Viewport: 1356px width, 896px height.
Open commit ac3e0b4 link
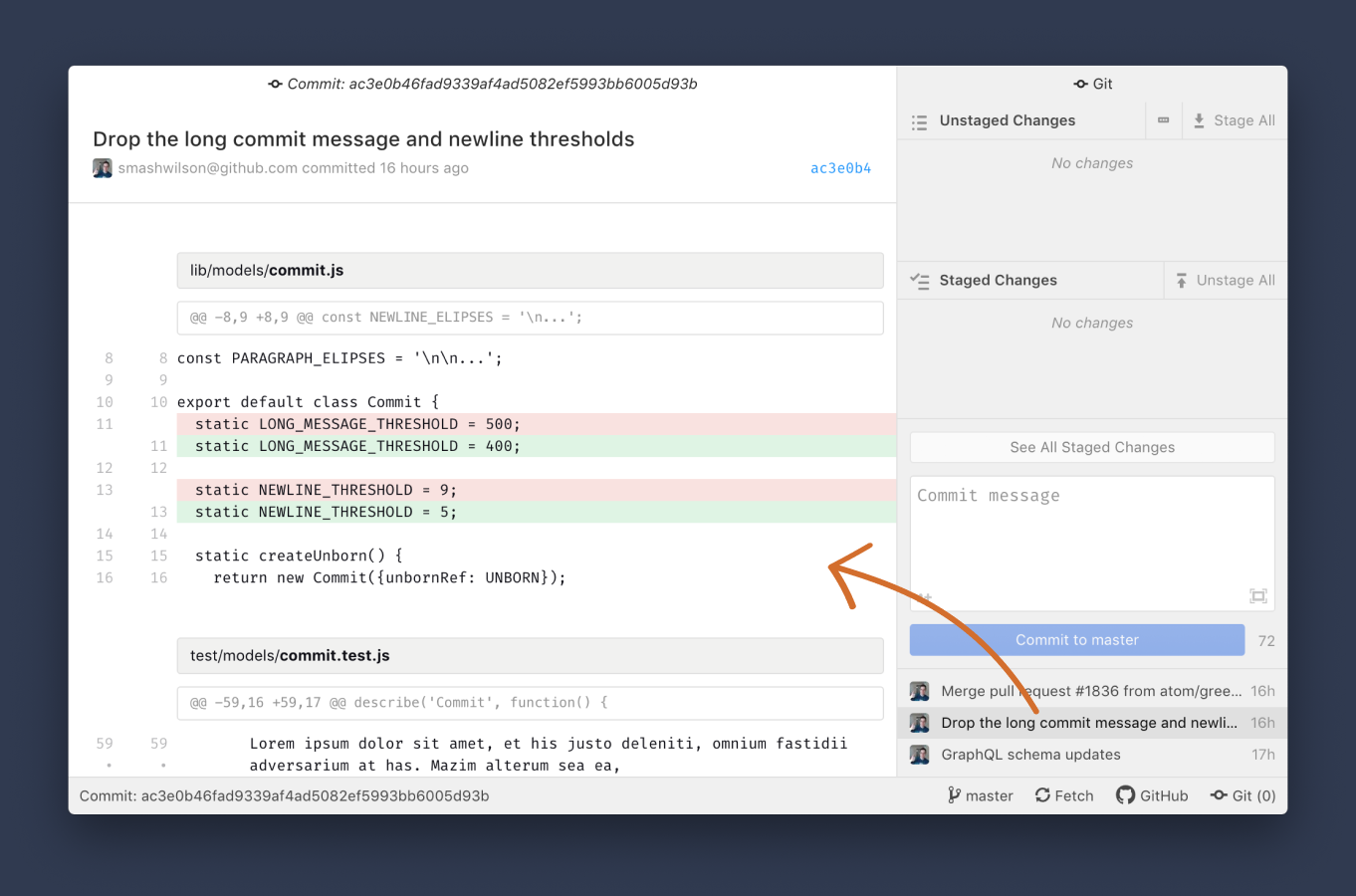840,168
